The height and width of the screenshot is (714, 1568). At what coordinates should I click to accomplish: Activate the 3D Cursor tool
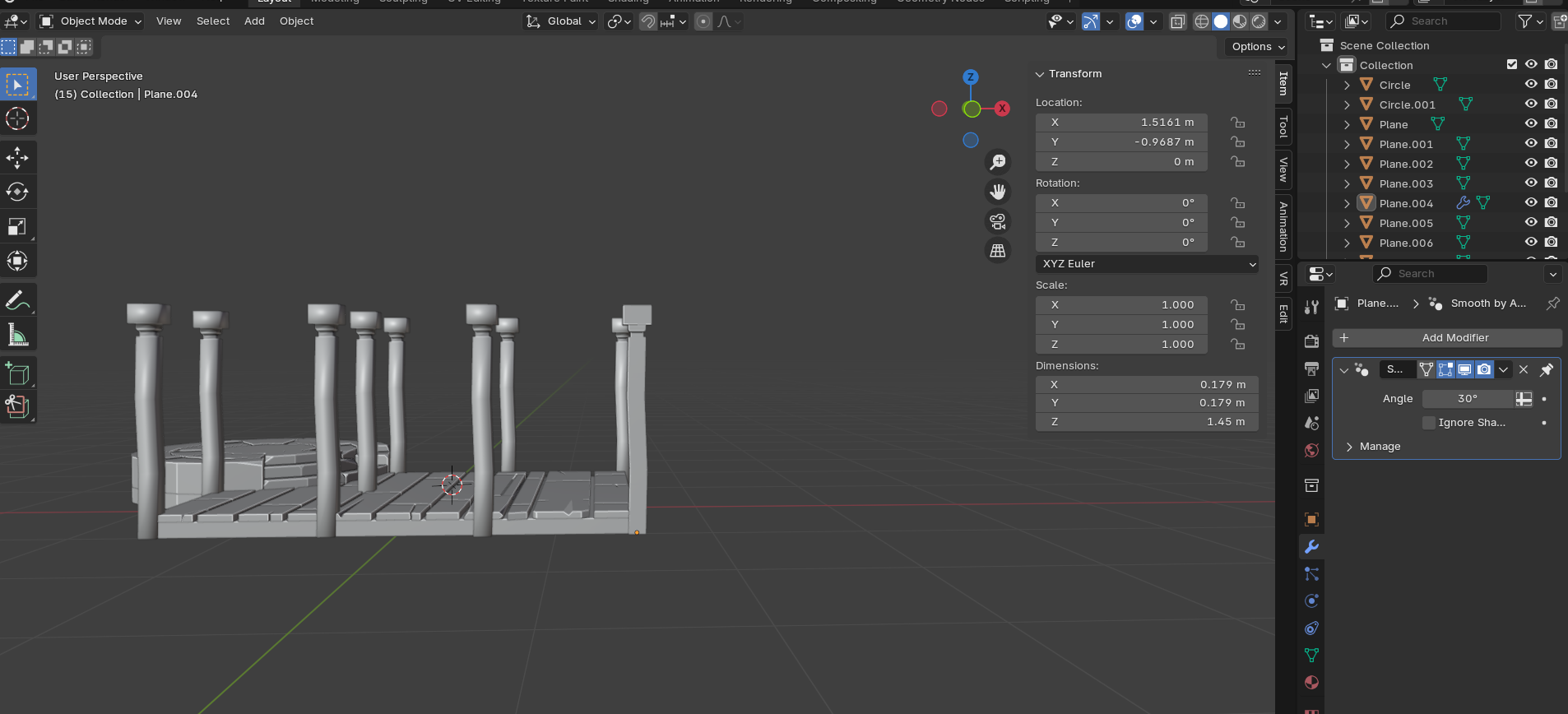(17, 118)
